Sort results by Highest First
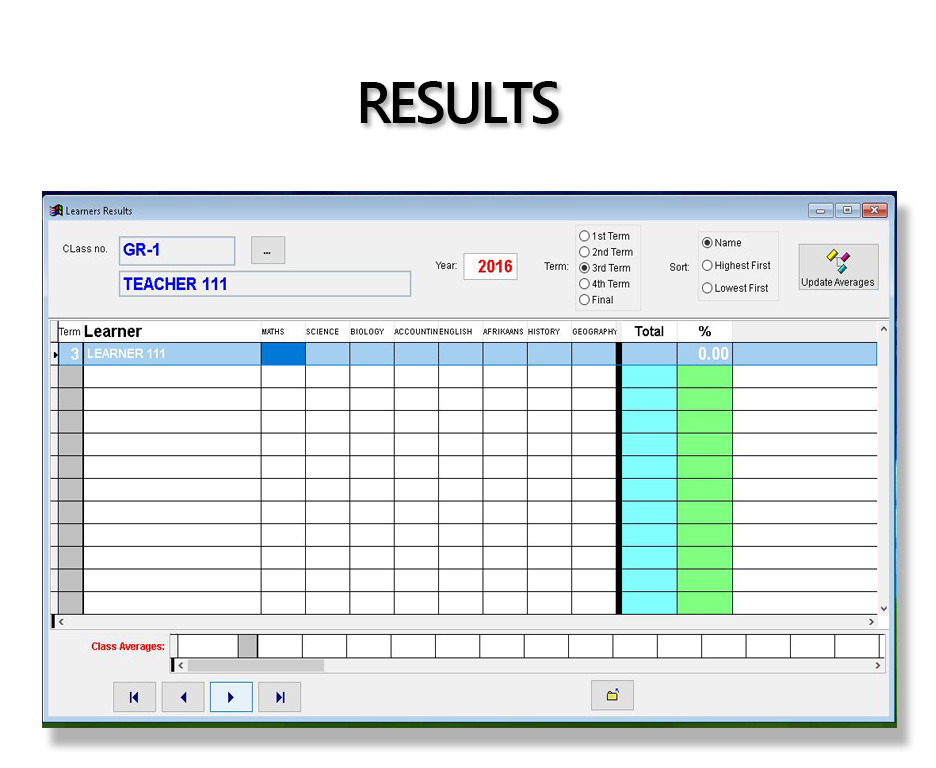The image size is (936, 768). [x=708, y=266]
